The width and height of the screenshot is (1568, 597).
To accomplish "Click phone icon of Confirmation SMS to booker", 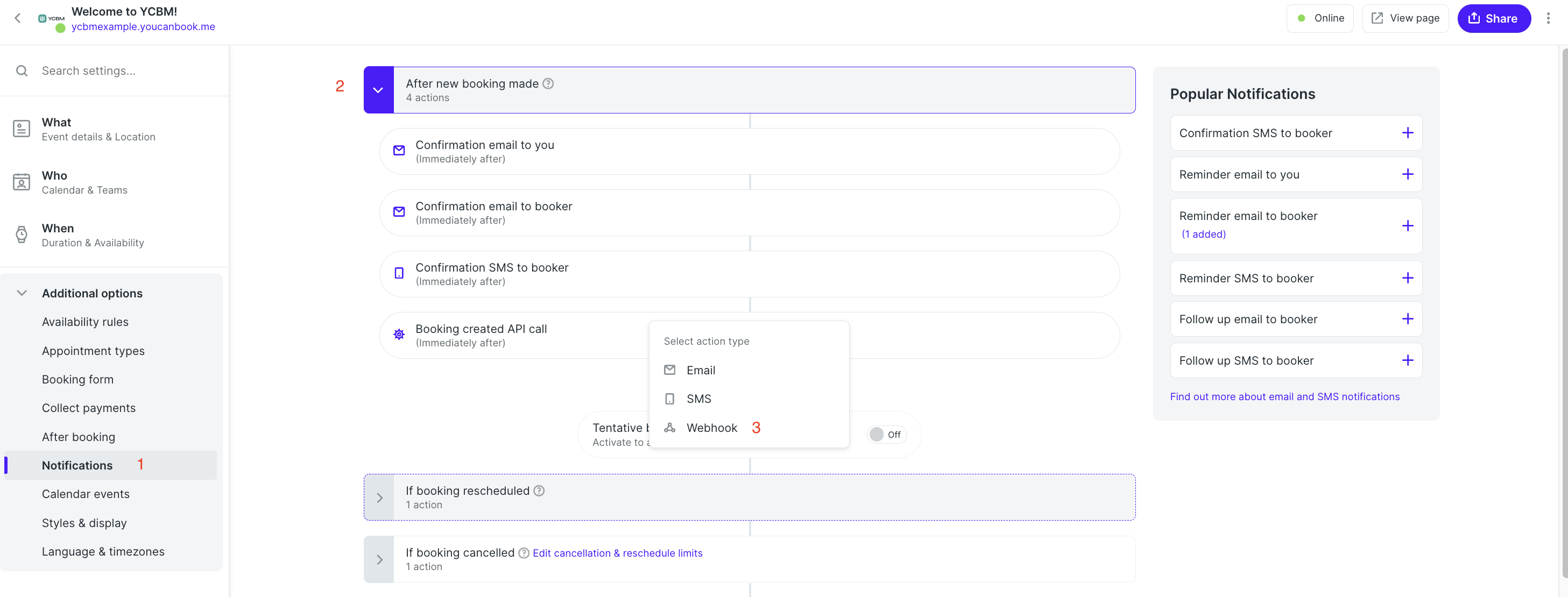I will tap(399, 274).
